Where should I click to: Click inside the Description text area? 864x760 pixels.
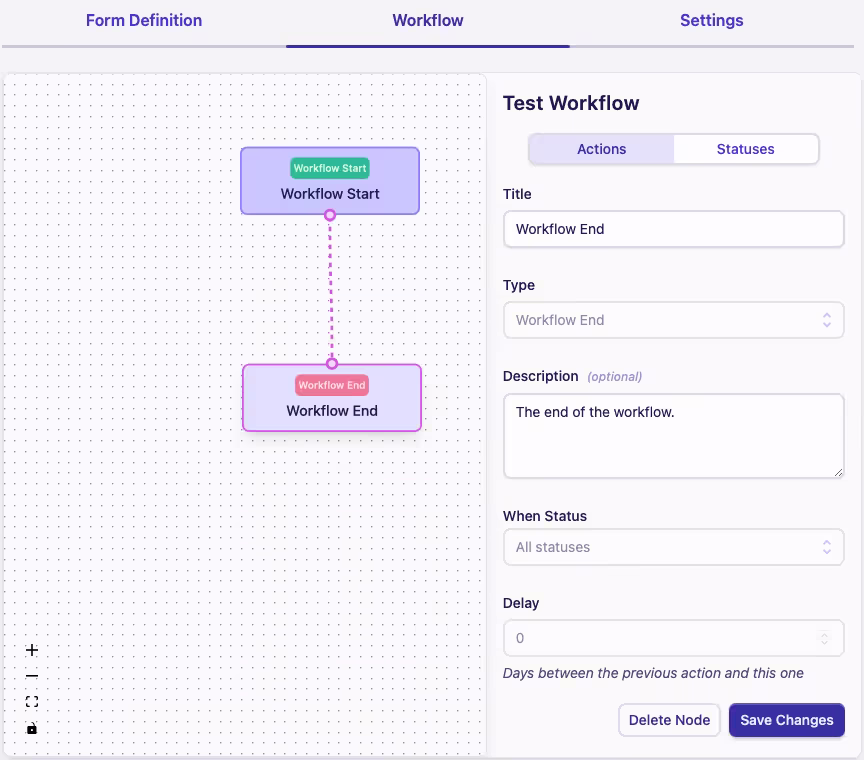(x=673, y=435)
